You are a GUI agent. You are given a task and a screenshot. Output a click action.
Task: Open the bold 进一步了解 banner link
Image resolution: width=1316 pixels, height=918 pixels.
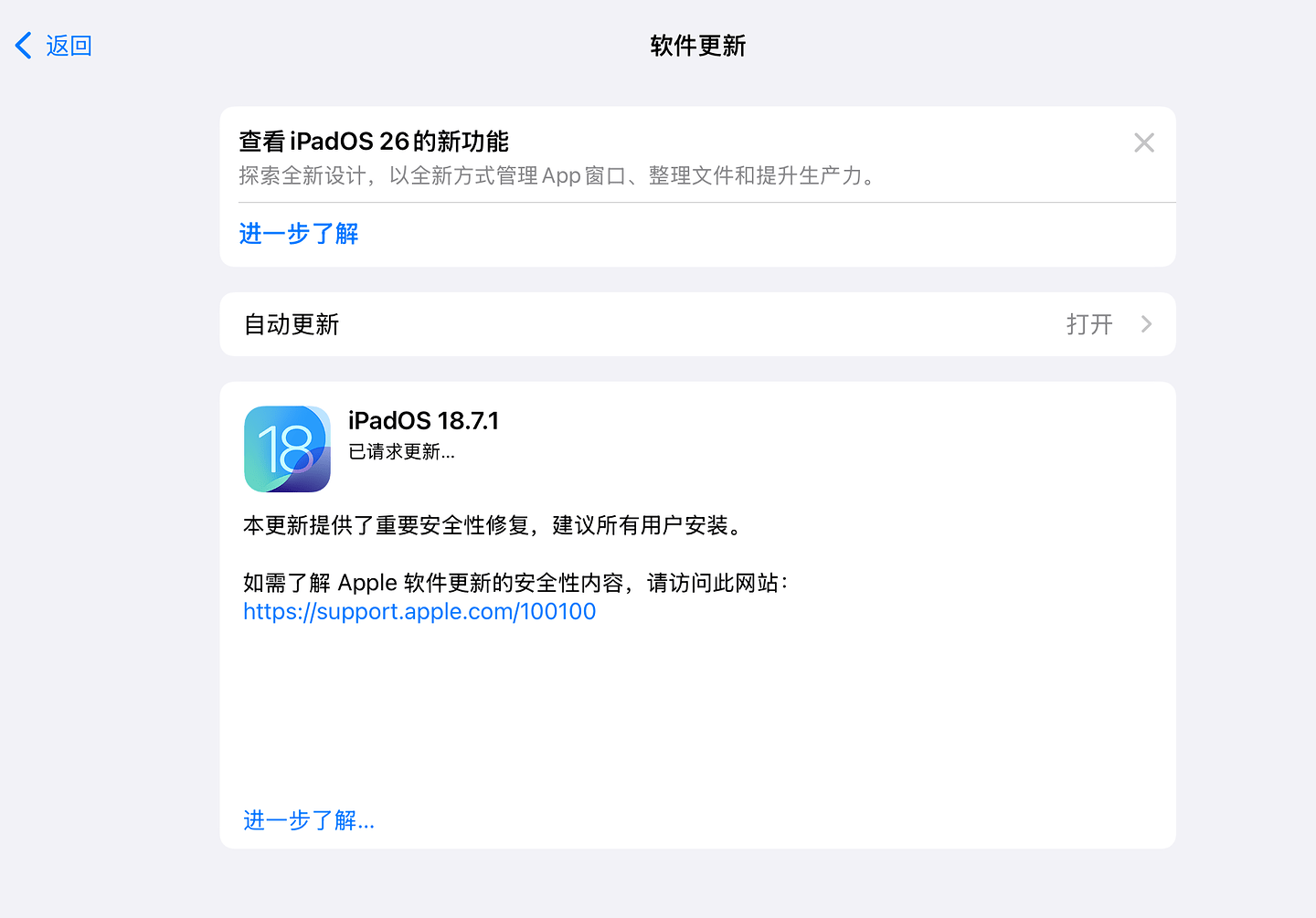299,234
